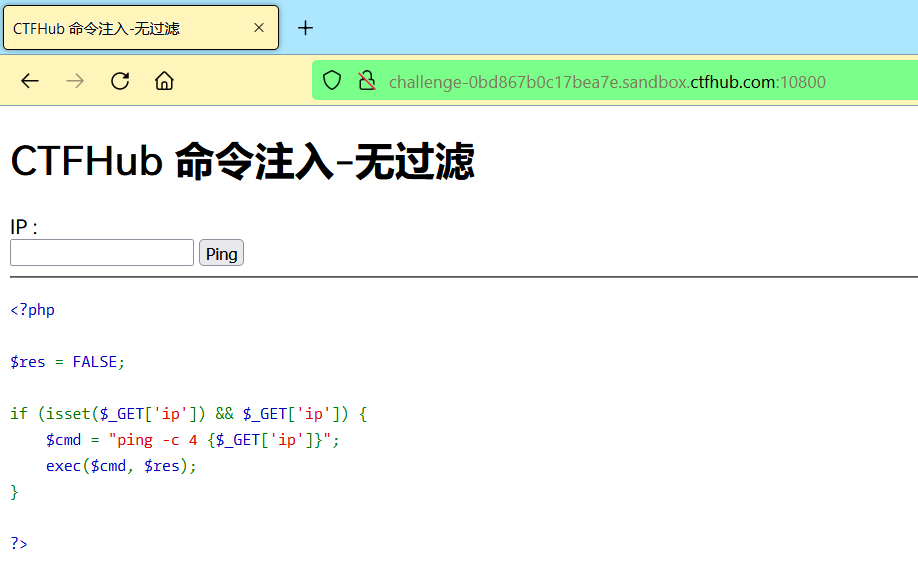The width and height of the screenshot is (918, 571).
Task: Click the '$cmd = "ping -c 4' line
Action: (193, 440)
